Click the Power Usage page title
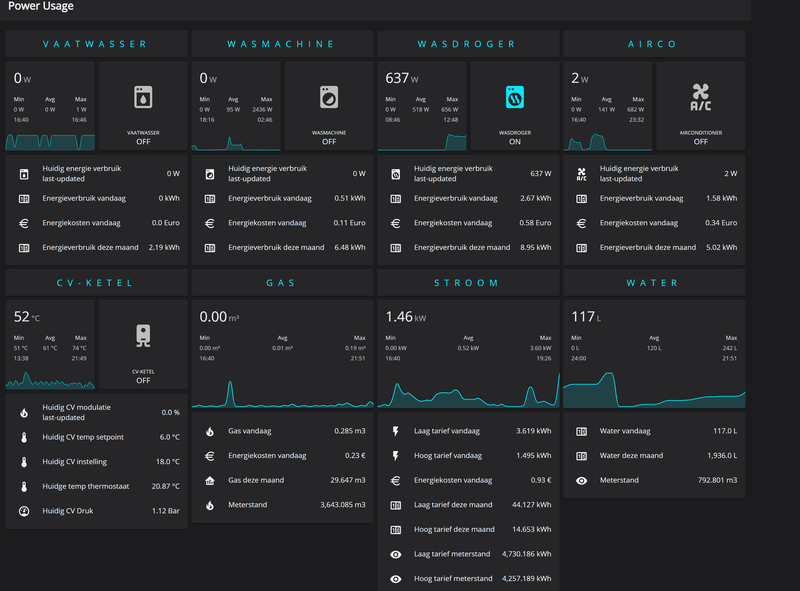 click(41, 6)
